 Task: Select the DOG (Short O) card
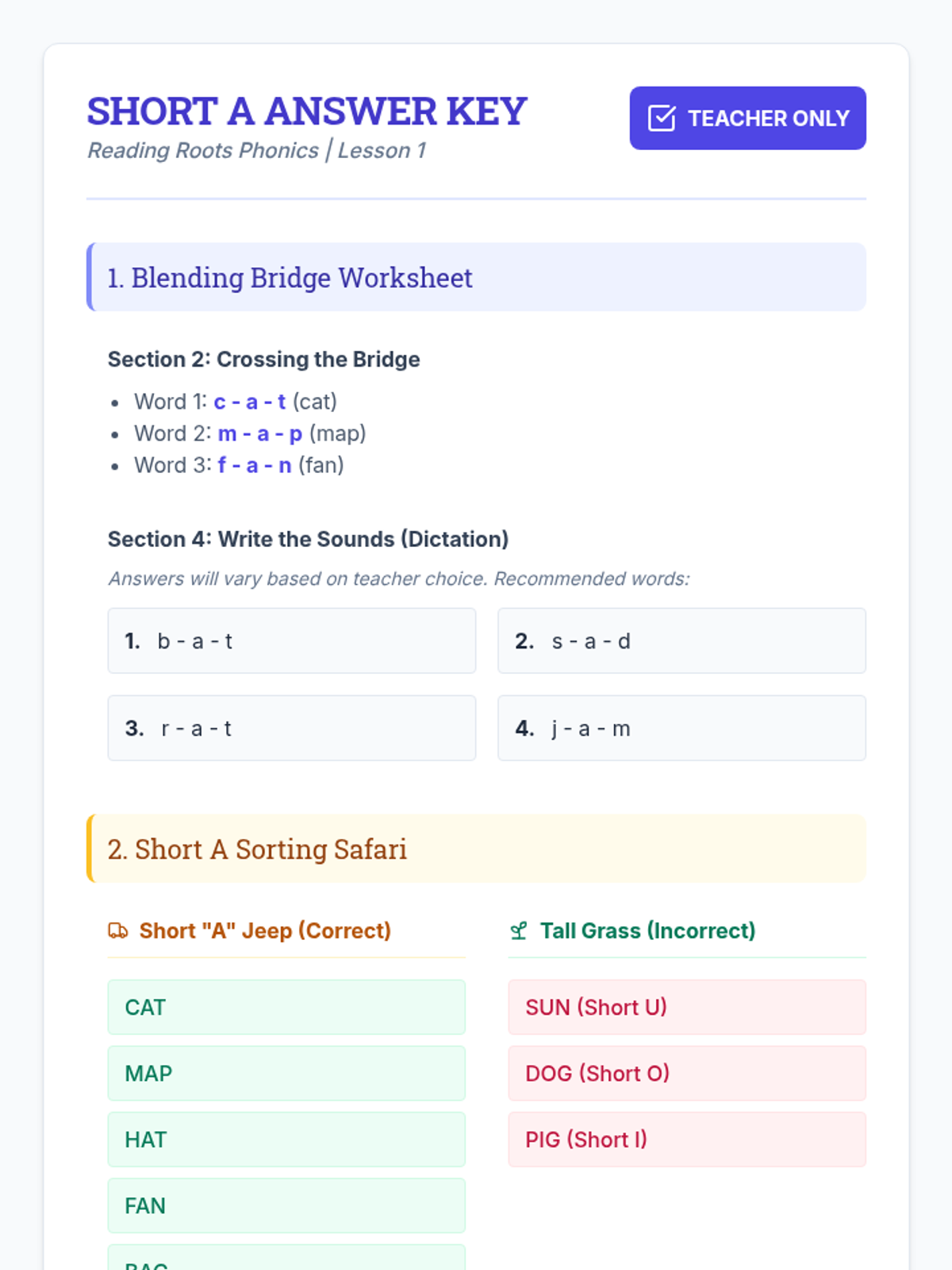[x=686, y=1073]
